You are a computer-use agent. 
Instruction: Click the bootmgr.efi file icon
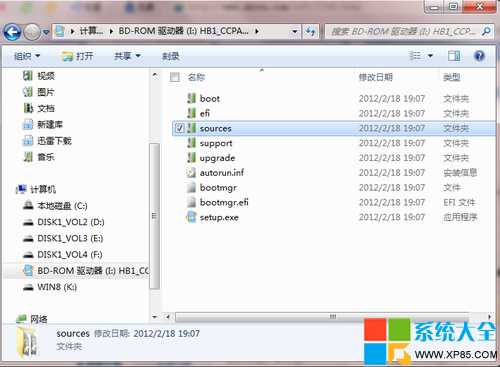click(191, 202)
